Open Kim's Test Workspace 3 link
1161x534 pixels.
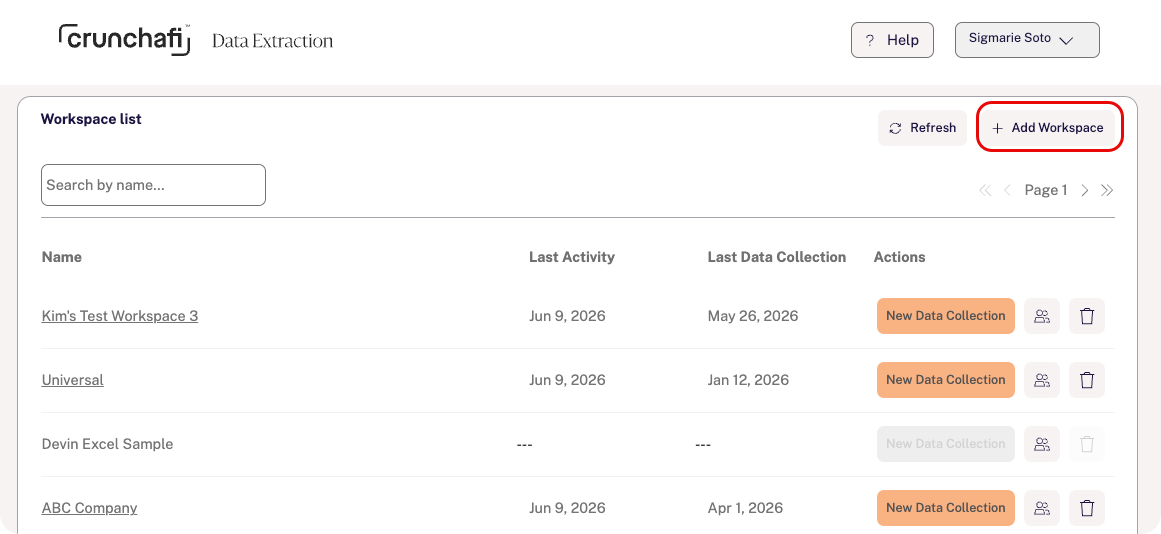click(120, 316)
